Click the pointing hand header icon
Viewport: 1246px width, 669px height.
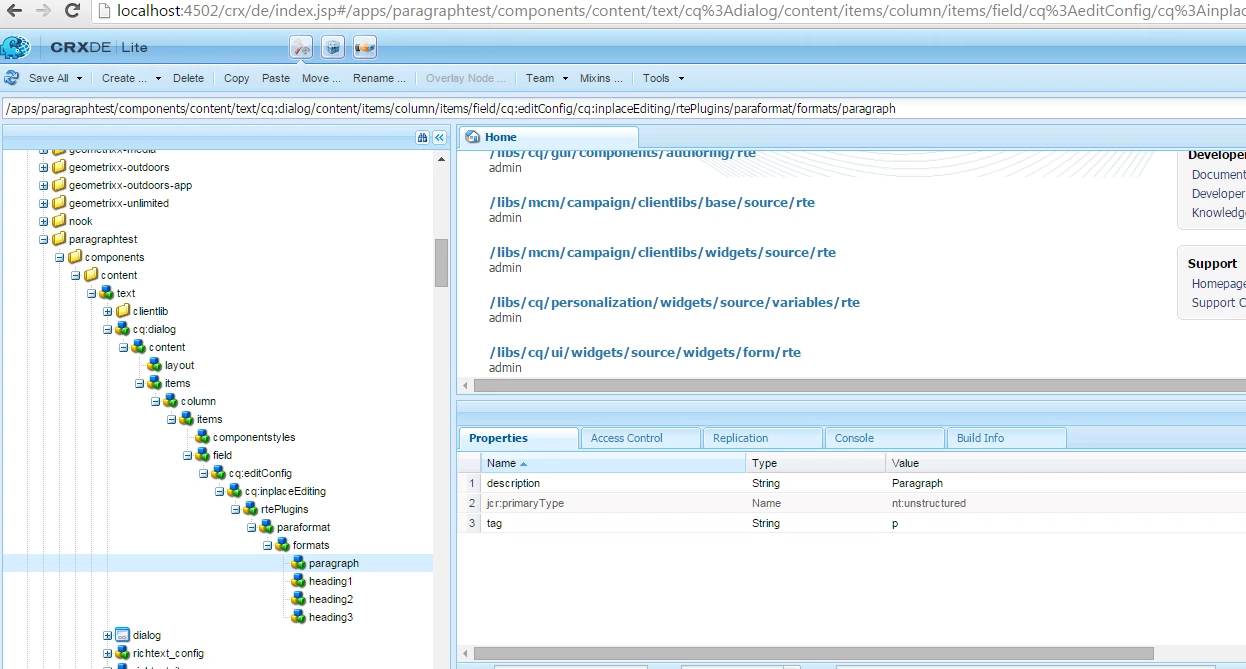pyautogui.click(x=365, y=47)
